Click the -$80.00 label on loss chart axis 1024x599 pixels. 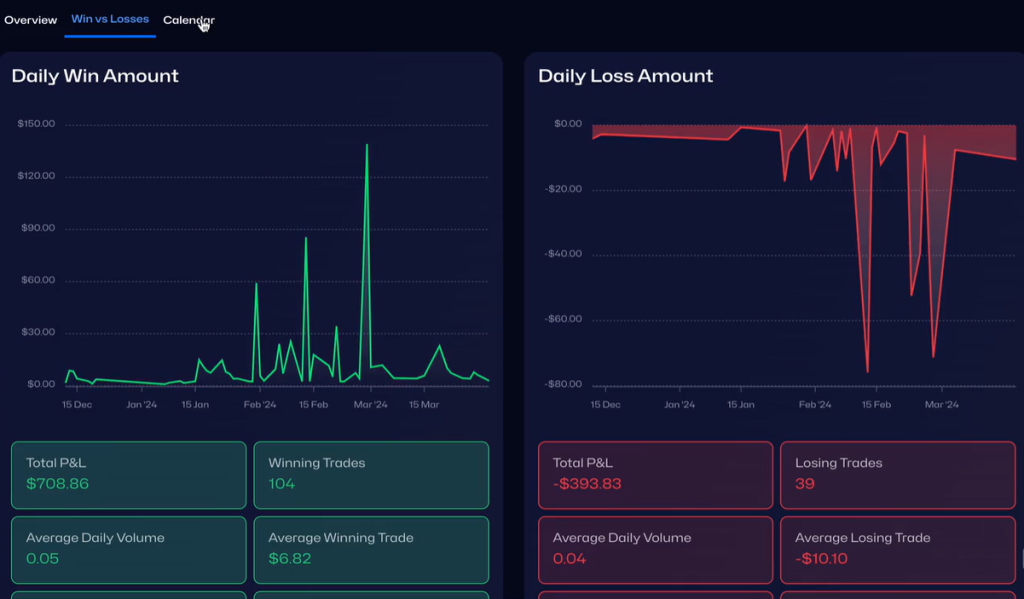pyautogui.click(x=563, y=385)
